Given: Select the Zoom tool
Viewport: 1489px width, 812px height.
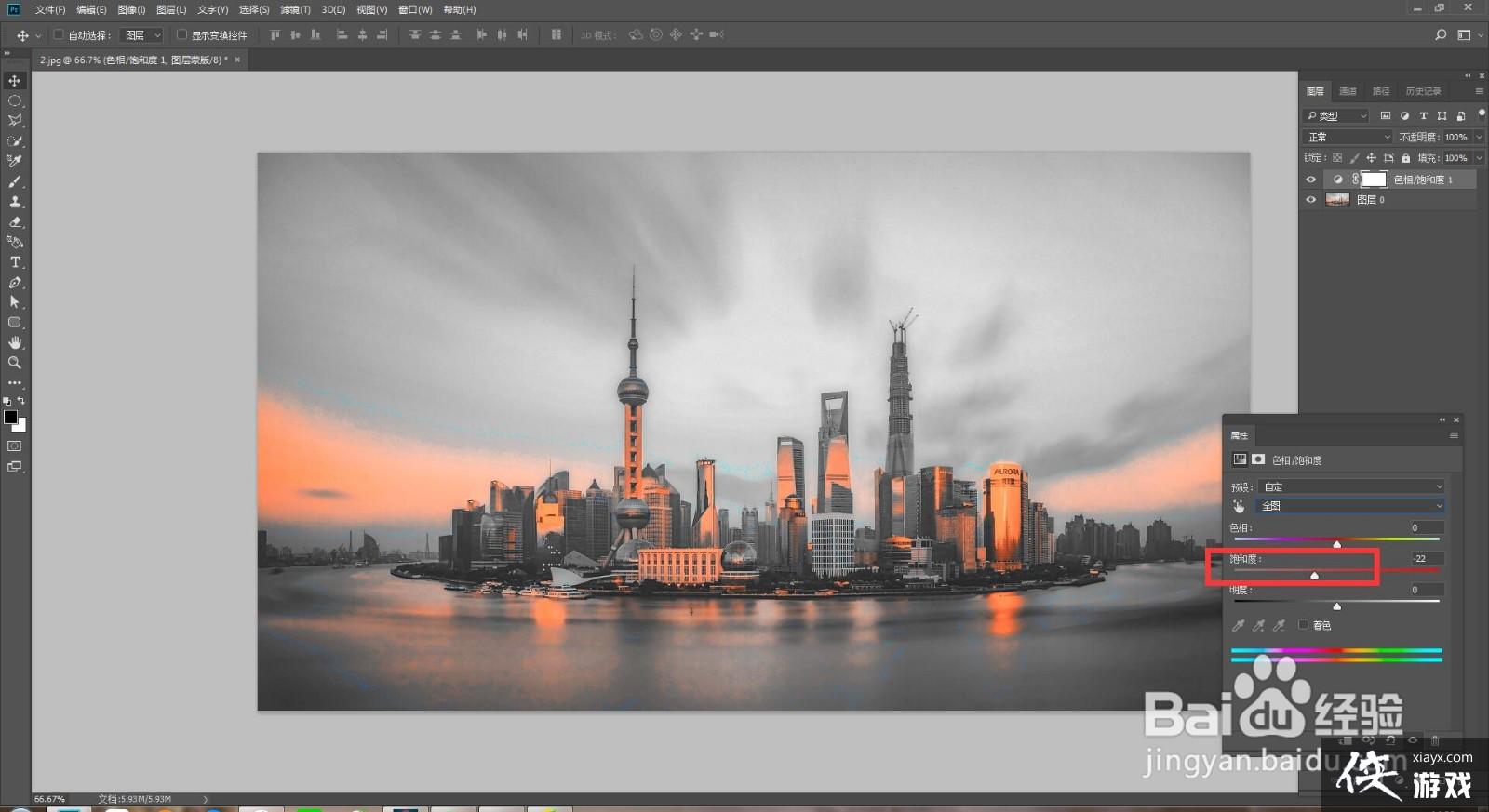Looking at the screenshot, I should 15,363.
